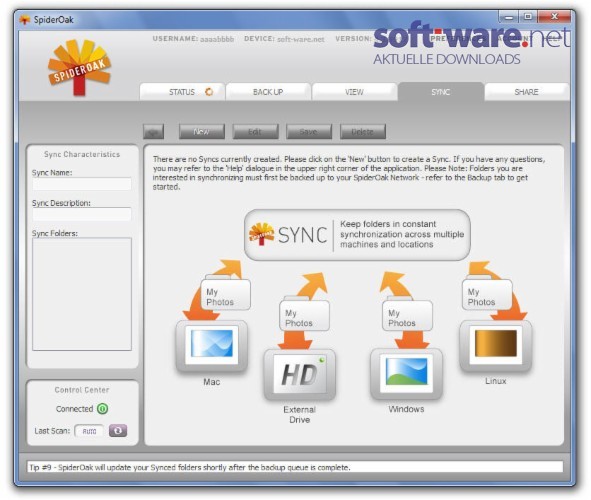Click the 'Connected' status label
Viewport: 591px width, 500px height.
[x=74, y=409]
